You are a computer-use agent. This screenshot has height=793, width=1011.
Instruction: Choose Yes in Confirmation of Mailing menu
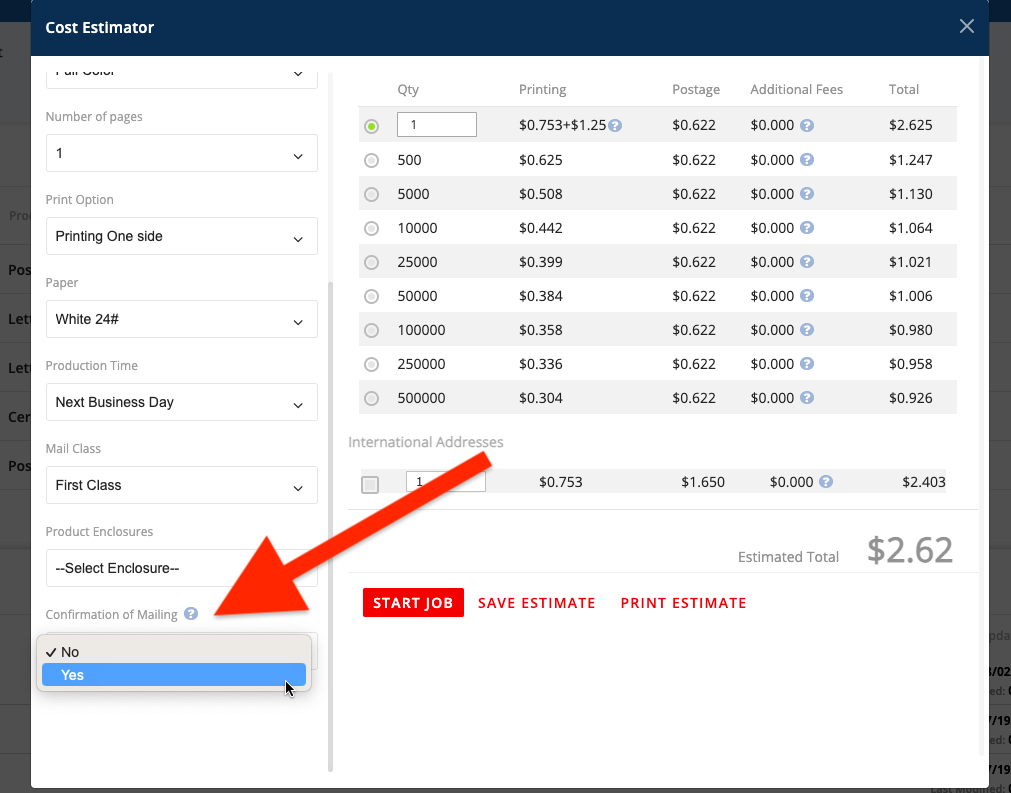[x=173, y=675]
